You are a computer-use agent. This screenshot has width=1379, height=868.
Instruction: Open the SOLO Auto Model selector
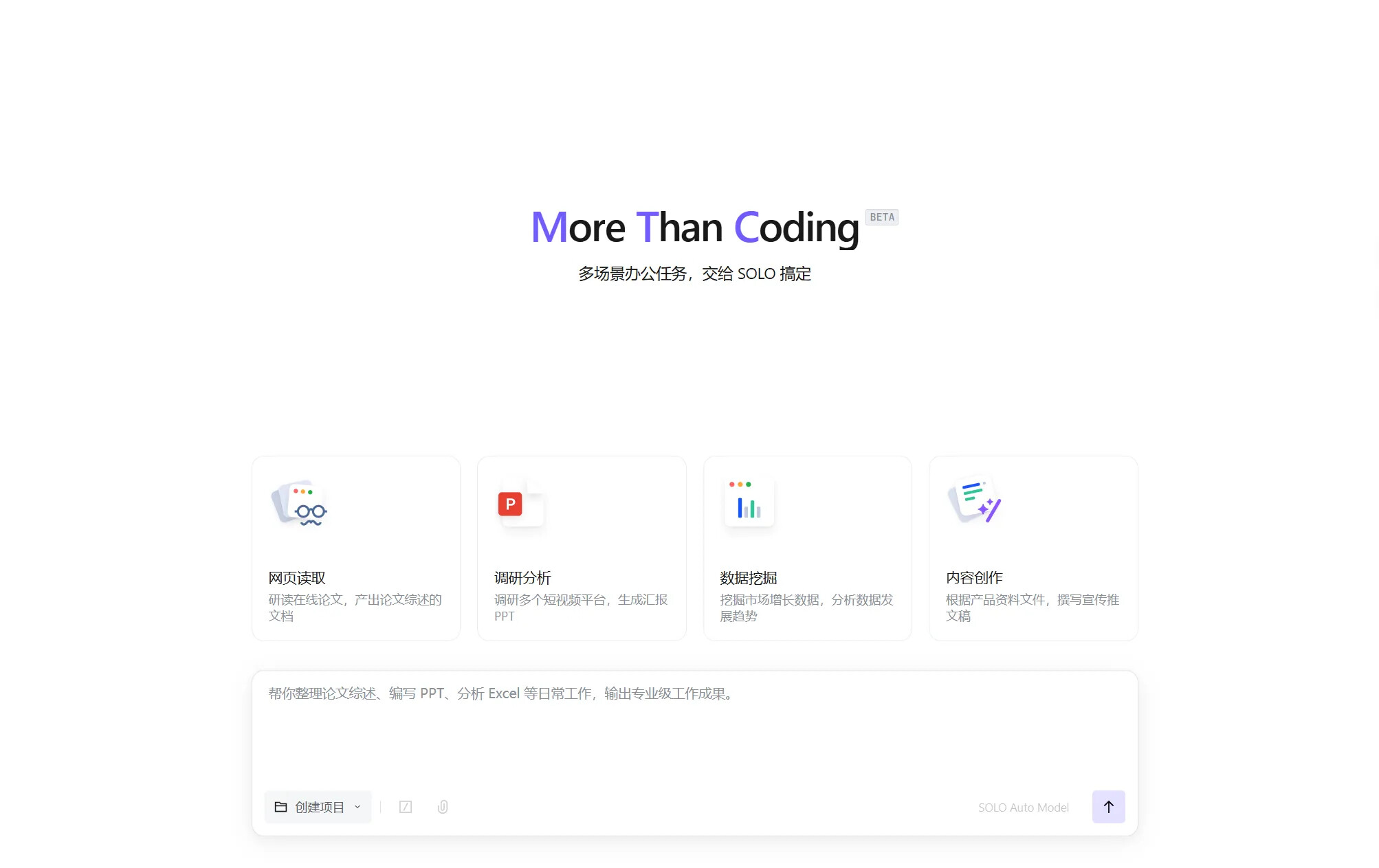pyautogui.click(x=1023, y=808)
